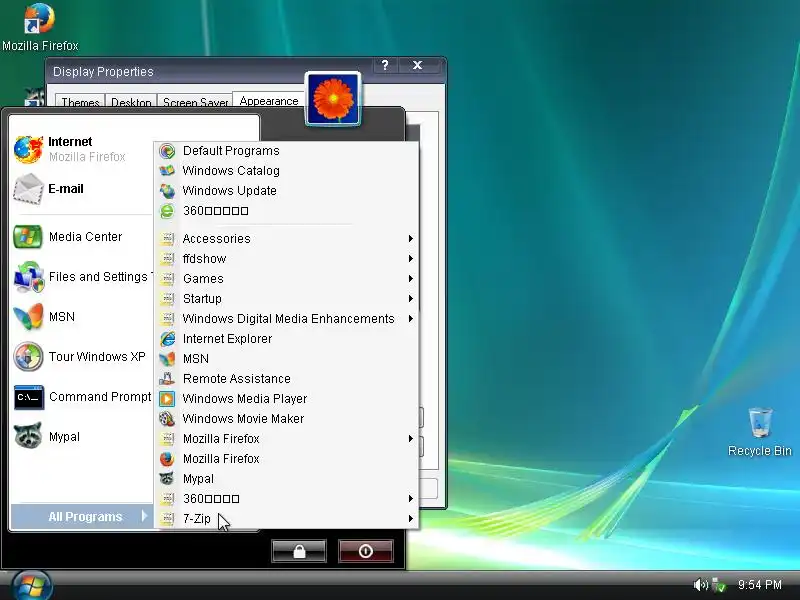800x600 pixels.
Task: Click the Firefox program icon in All Programs
Action: tap(167, 459)
